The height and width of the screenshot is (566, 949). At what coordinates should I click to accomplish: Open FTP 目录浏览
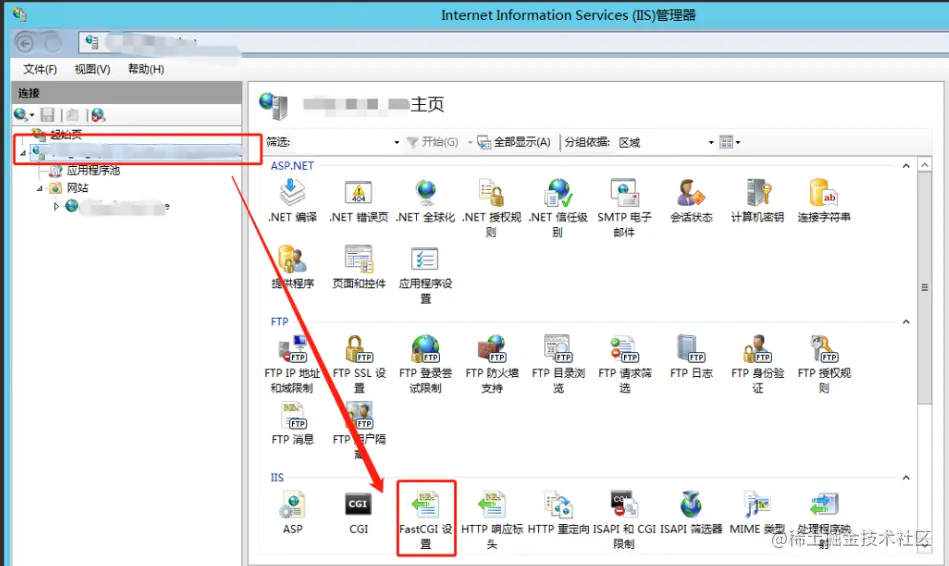pos(558,364)
